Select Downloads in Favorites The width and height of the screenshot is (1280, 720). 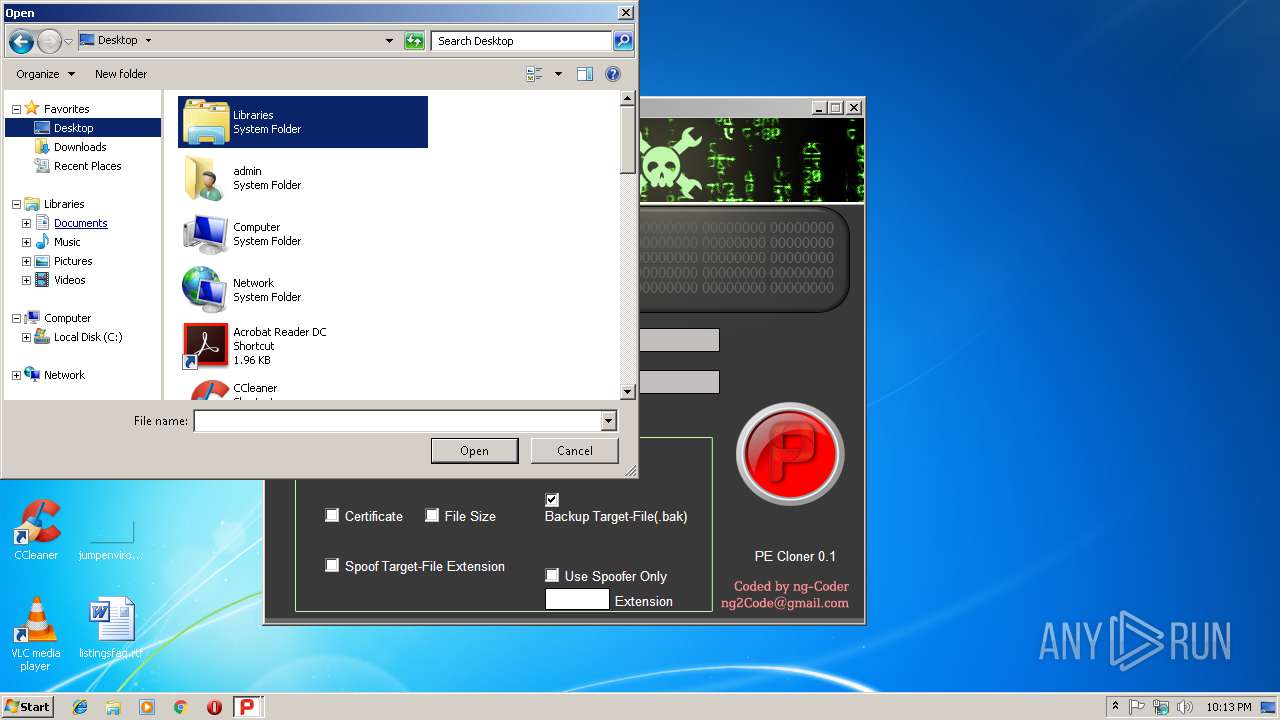tap(80, 147)
